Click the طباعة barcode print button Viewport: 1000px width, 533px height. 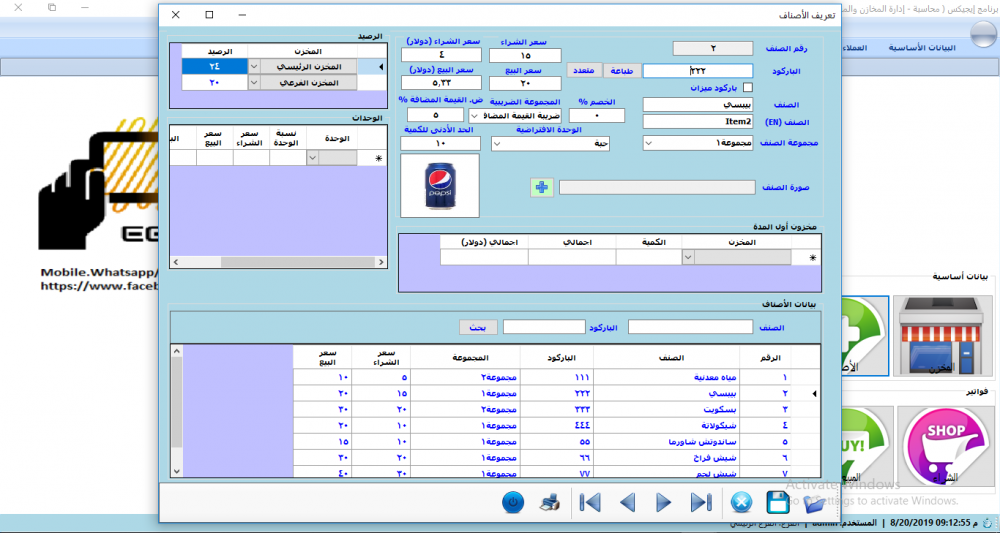point(621,71)
